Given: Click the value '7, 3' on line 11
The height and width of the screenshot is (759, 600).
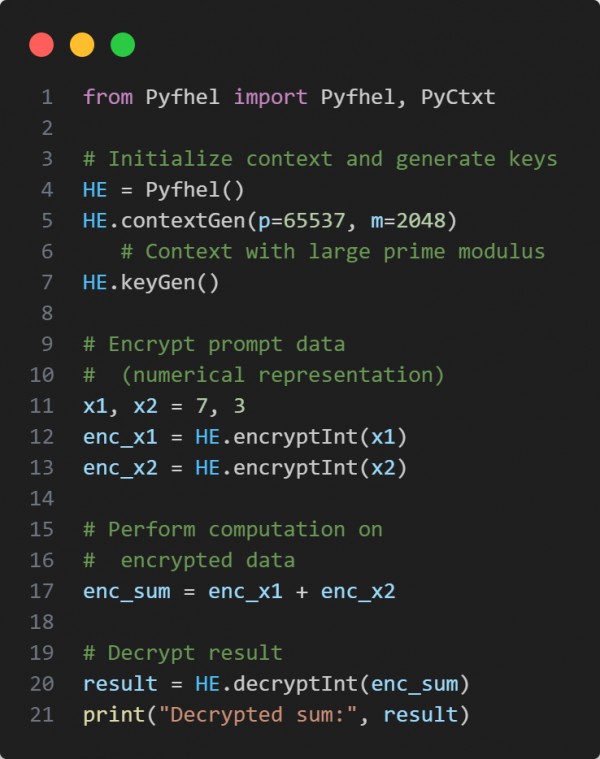Looking at the screenshot, I should [220, 406].
